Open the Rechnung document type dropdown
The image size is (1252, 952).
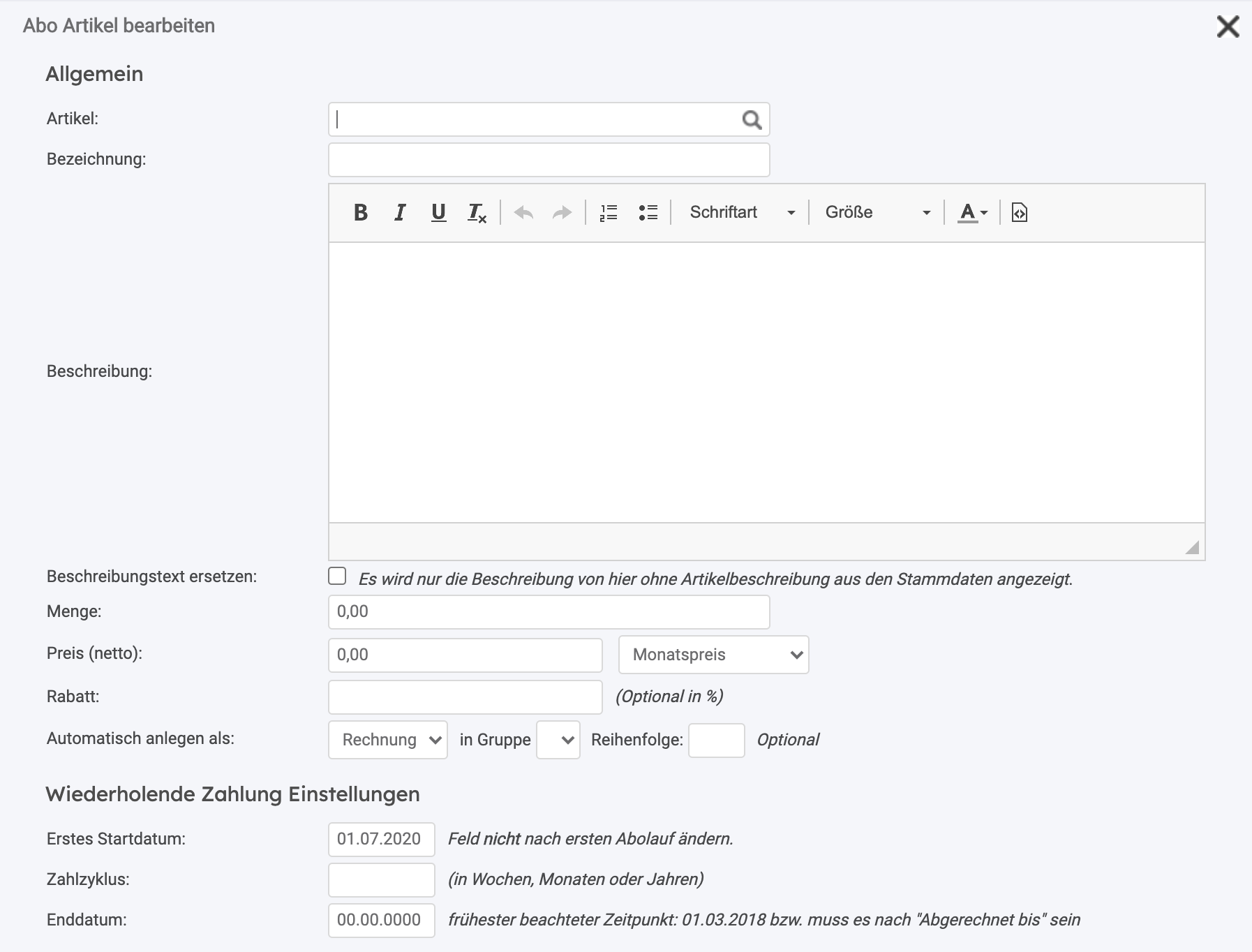pyautogui.click(x=388, y=740)
